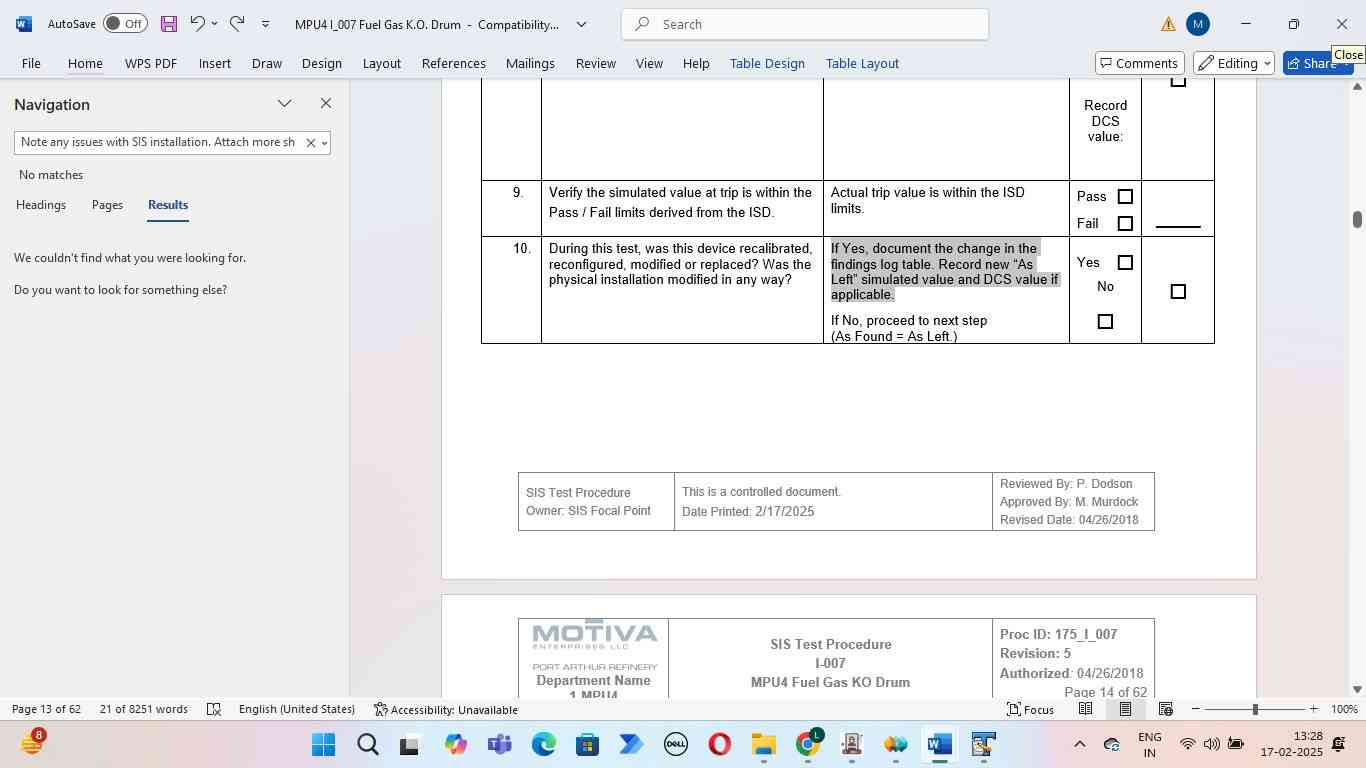Switch to Focus mode

(x=1031, y=709)
